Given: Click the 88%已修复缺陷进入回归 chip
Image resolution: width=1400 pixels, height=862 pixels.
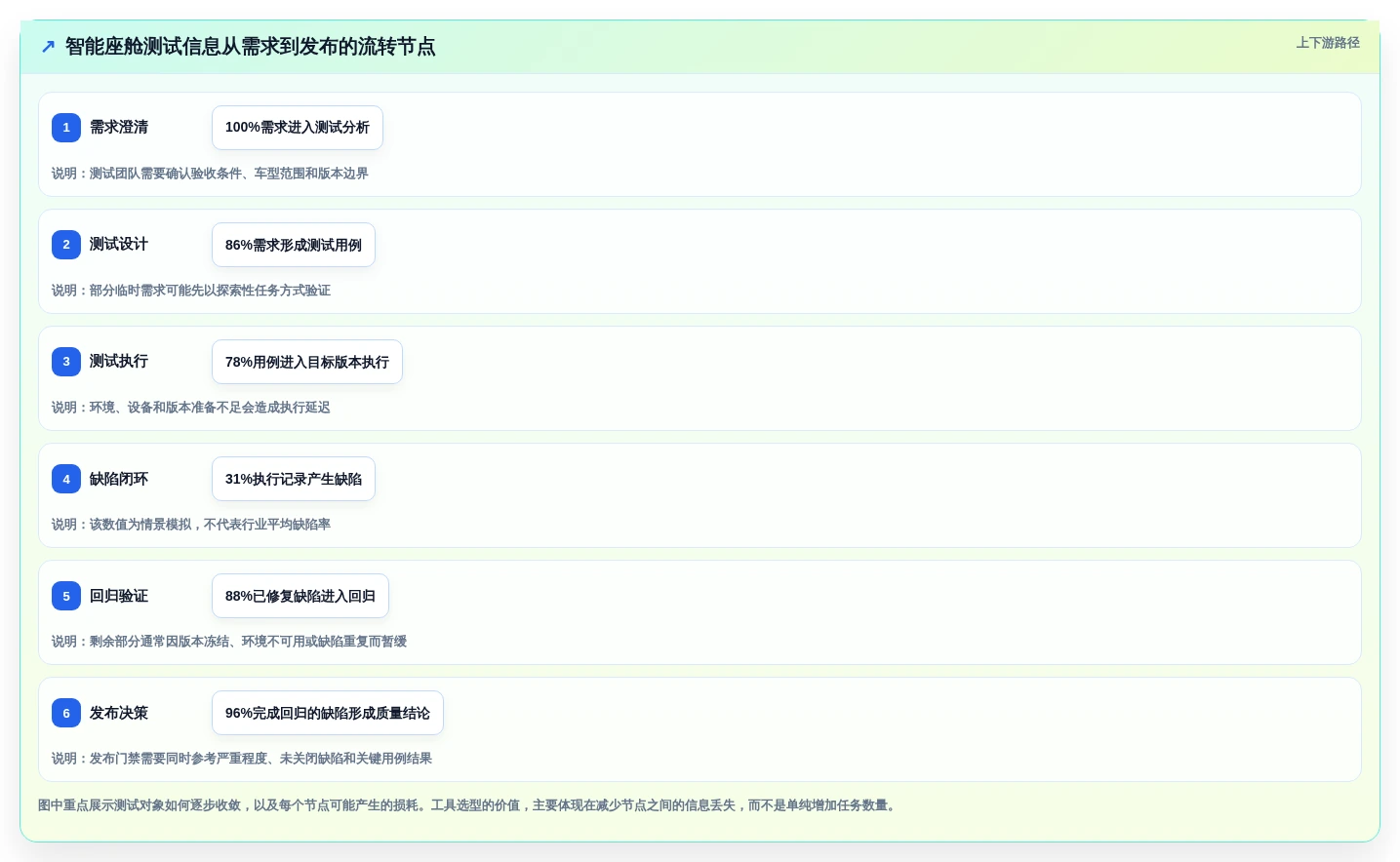Looking at the screenshot, I should (x=300, y=596).
